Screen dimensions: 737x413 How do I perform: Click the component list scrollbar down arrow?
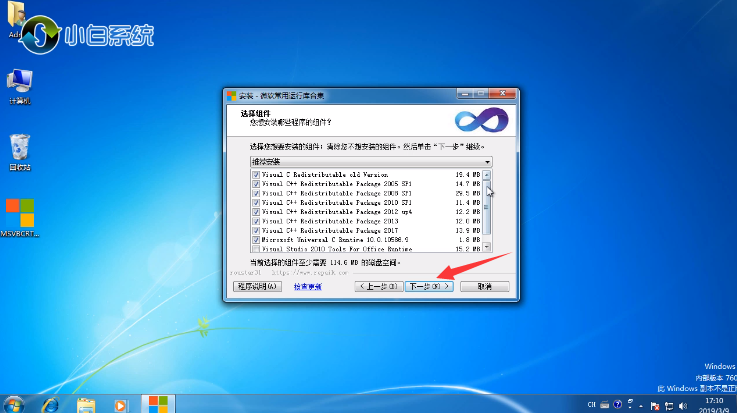click(x=487, y=247)
